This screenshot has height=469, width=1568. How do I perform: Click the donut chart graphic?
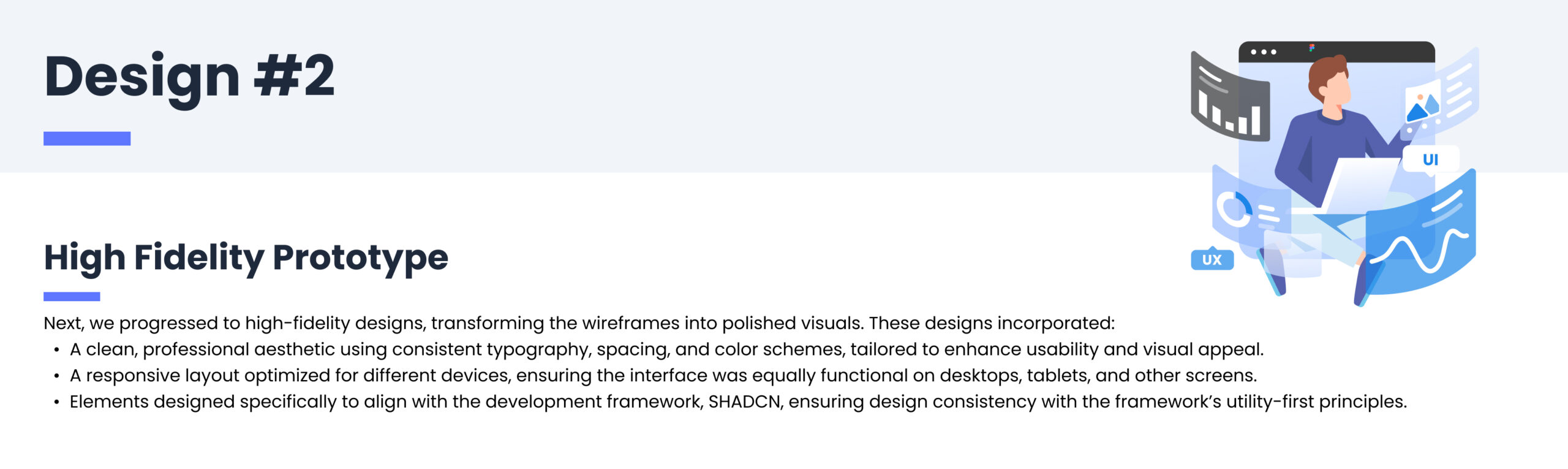(x=1234, y=209)
